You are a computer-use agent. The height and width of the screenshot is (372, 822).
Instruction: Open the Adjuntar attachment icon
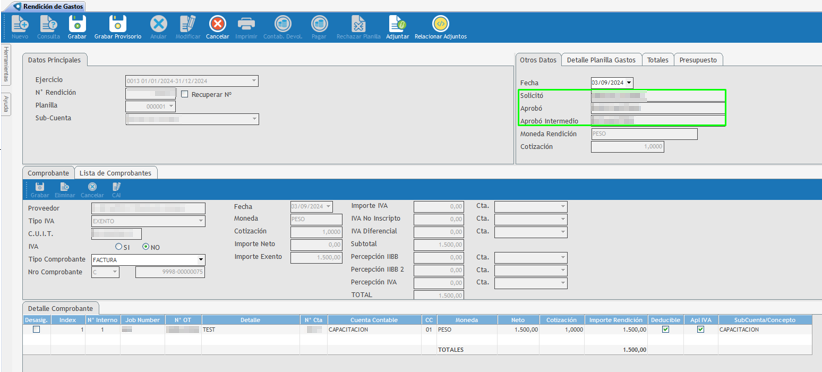pyautogui.click(x=397, y=24)
